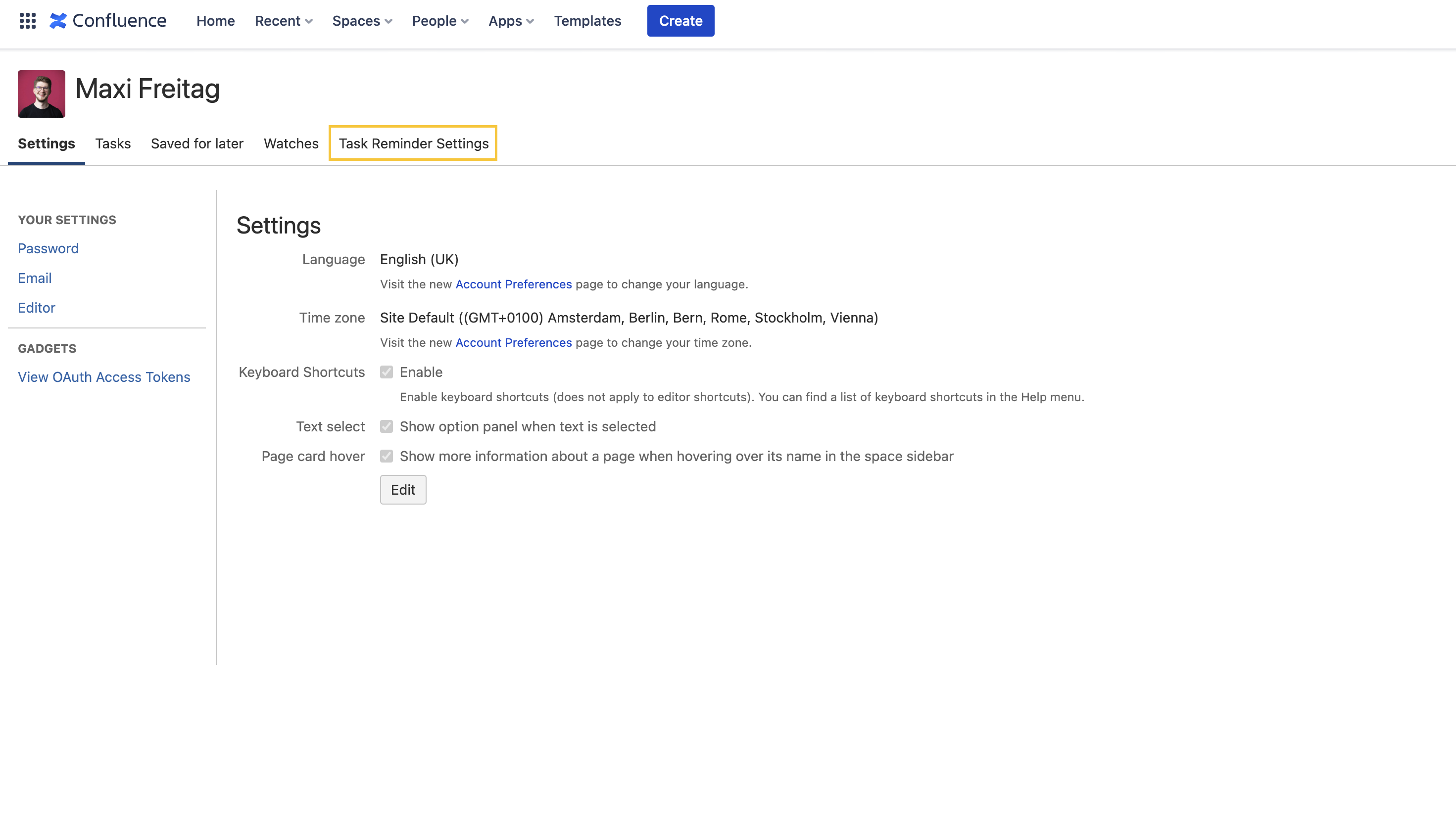Expand the Spaces dropdown menu
Screen dimensions: 1456x836
click(362, 21)
